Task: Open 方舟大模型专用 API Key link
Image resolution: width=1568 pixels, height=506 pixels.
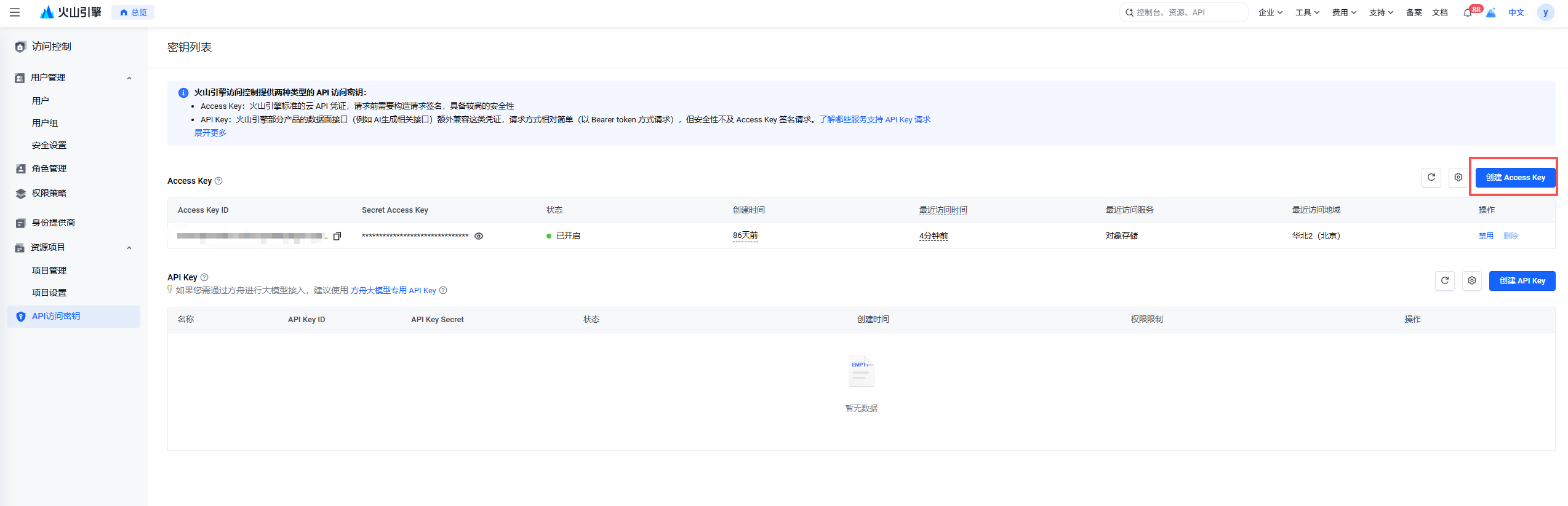Action: tap(393, 291)
